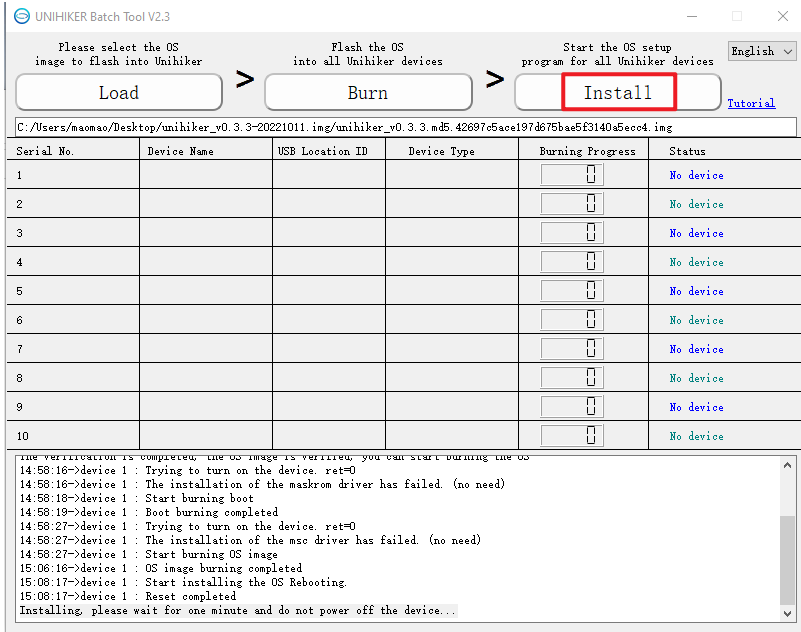Image resolution: width=801 pixels, height=632 pixels.
Task: Select serial number 10 row
Action: [72, 436]
